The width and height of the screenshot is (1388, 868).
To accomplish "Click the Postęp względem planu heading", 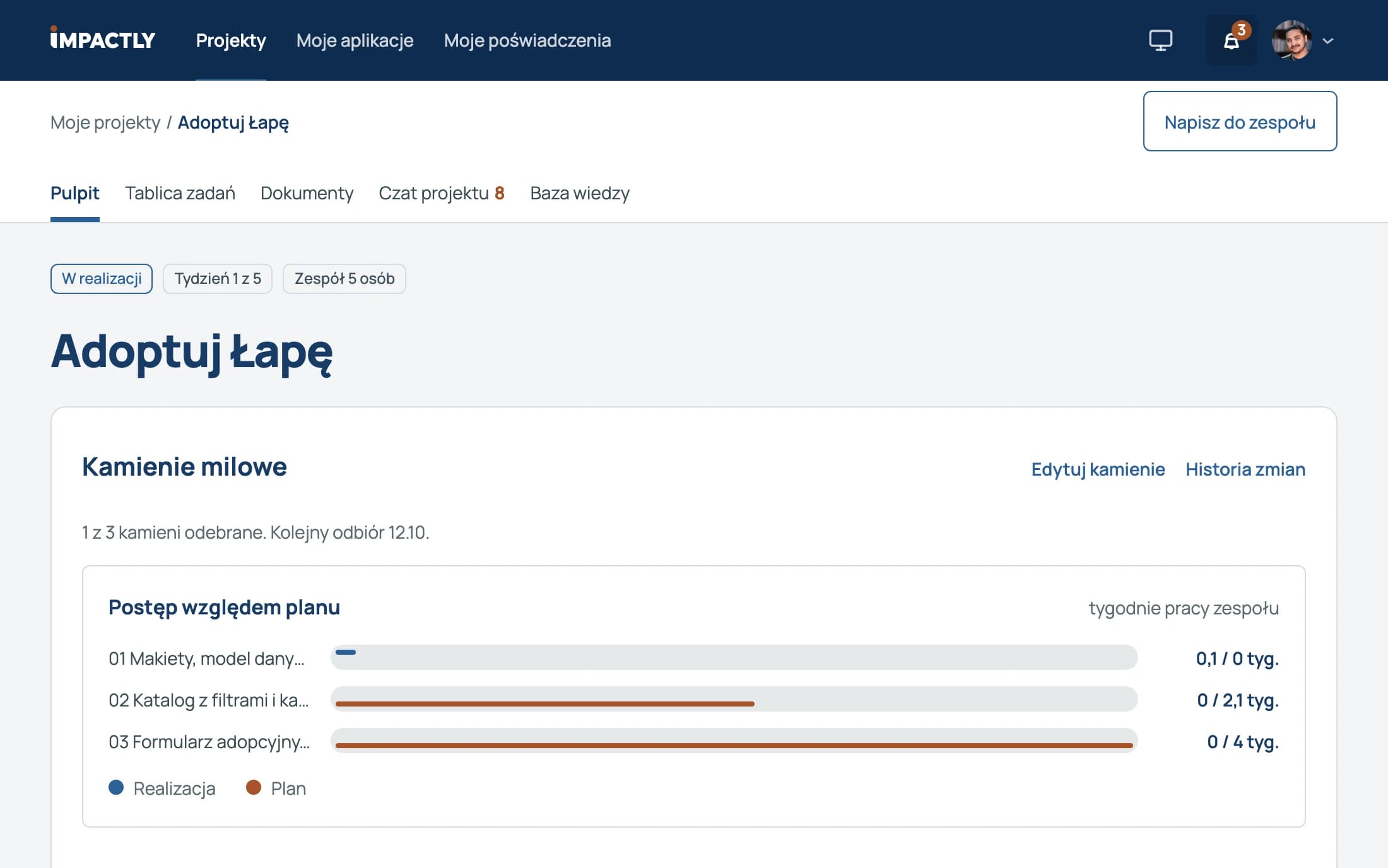I will (224, 607).
